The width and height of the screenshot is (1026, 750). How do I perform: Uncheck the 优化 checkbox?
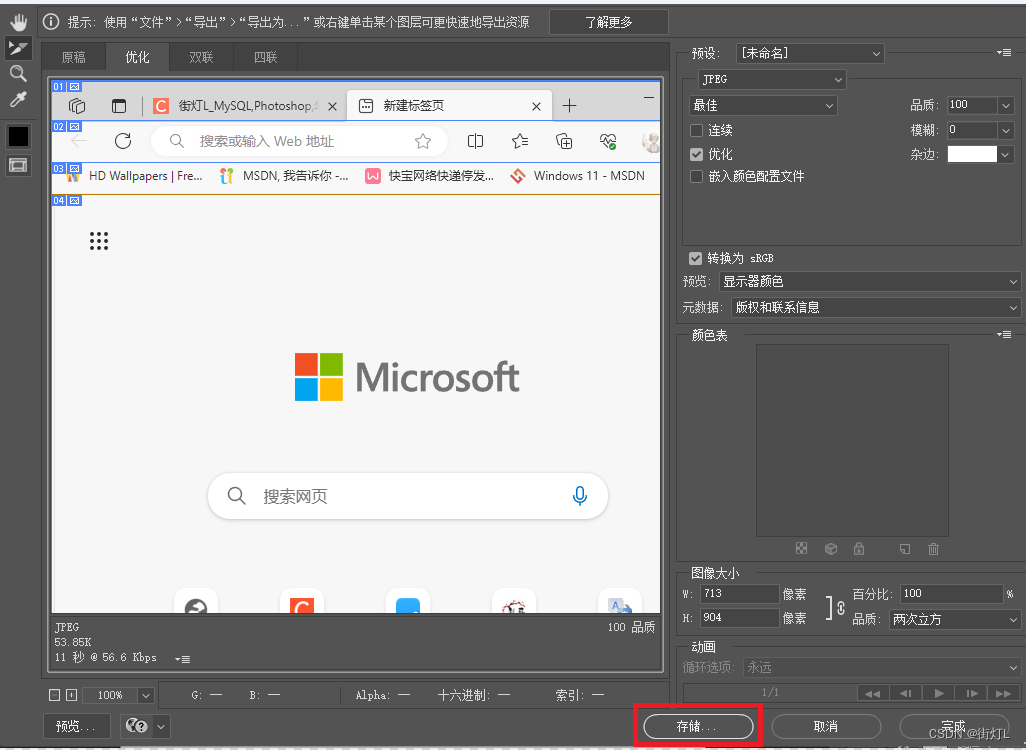[x=696, y=154]
